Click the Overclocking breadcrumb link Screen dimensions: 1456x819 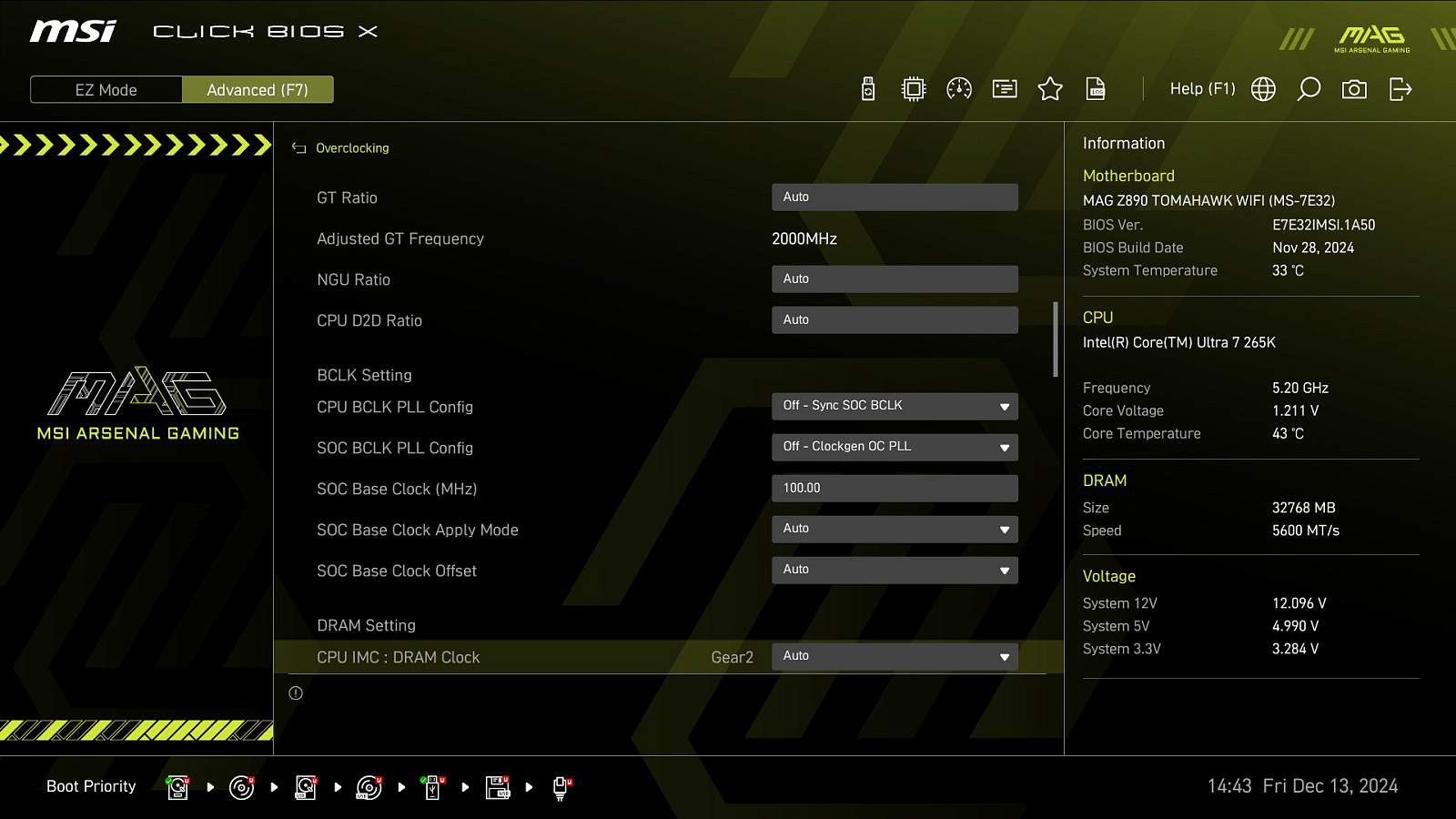[352, 147]
